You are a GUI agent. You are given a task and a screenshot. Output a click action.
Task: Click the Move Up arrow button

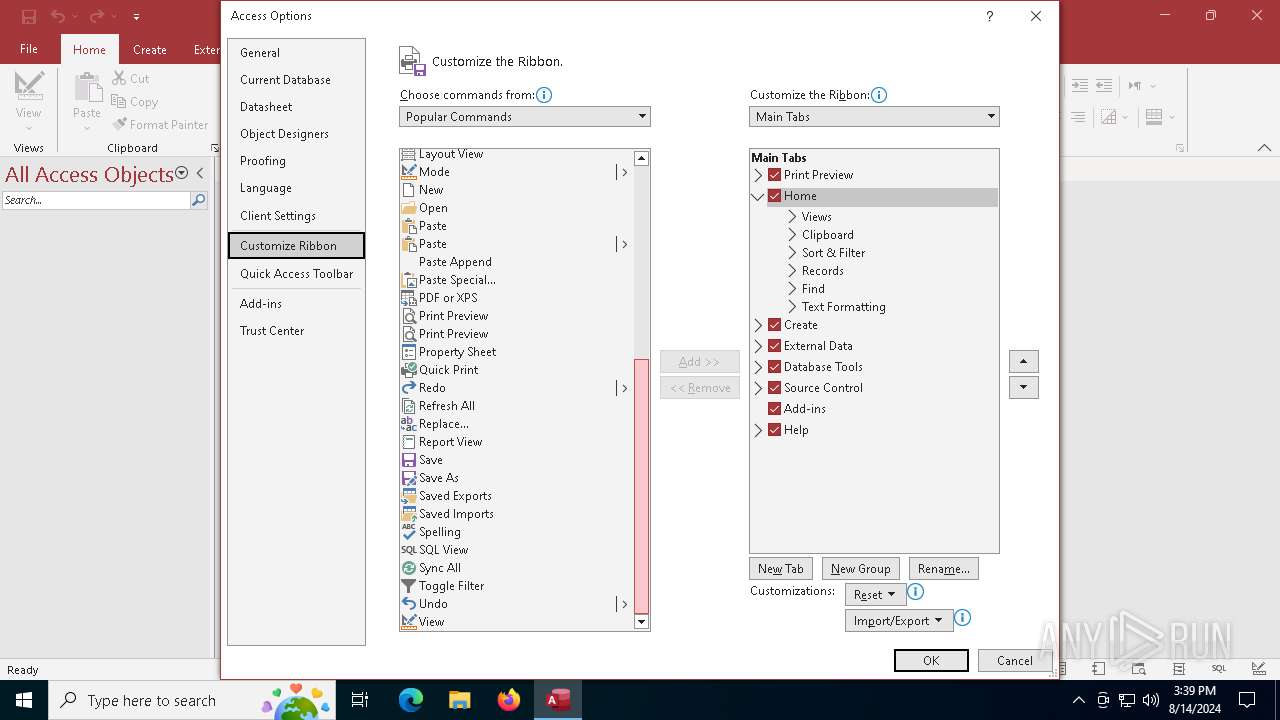coord(1023,361)
